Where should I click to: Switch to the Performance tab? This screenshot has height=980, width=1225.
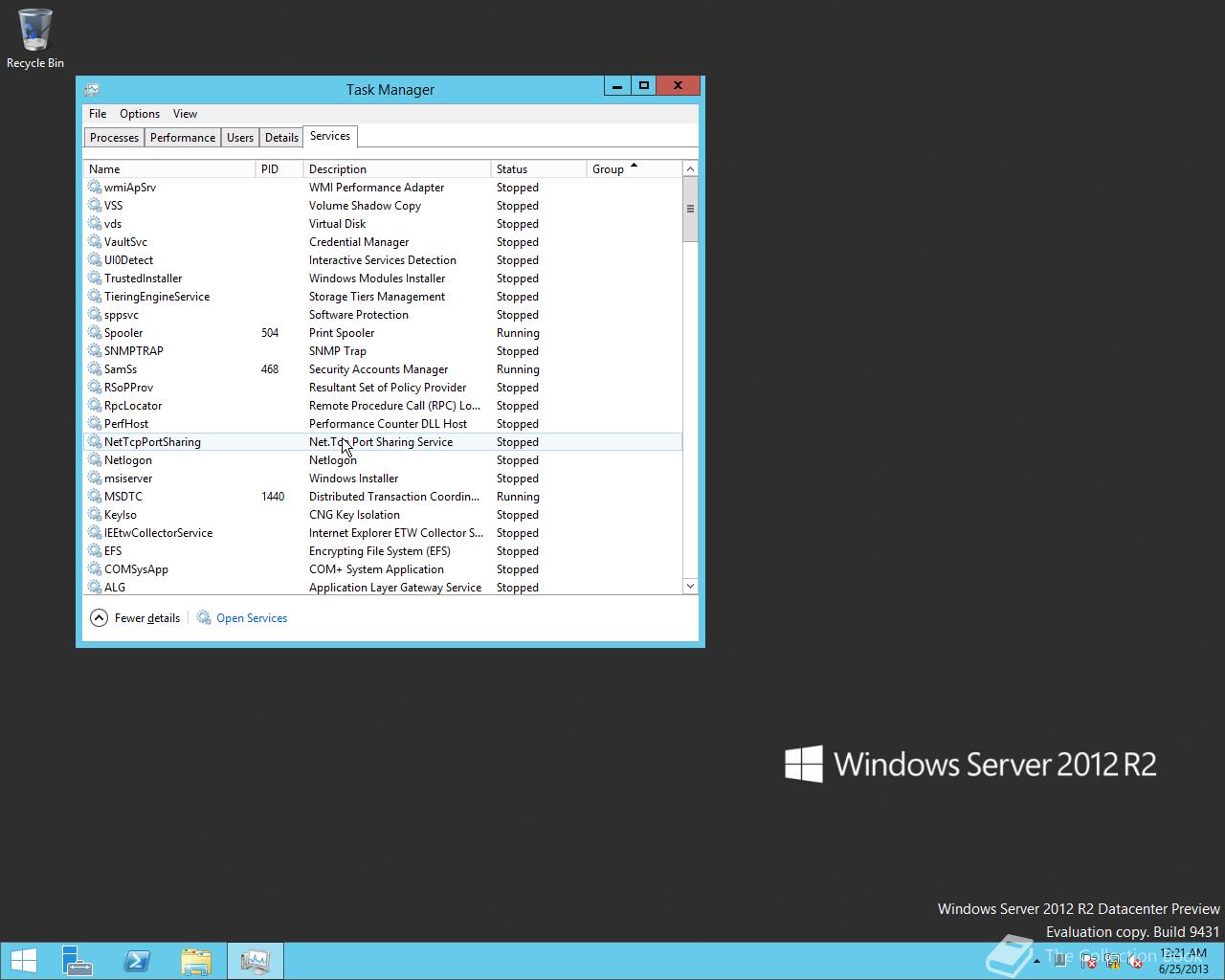183,138
